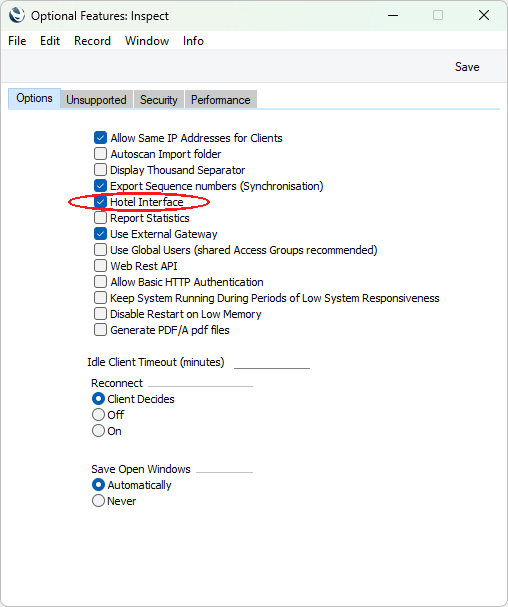The image size is (508, 607).
Task: Open the Info menu
Action: 193,41
